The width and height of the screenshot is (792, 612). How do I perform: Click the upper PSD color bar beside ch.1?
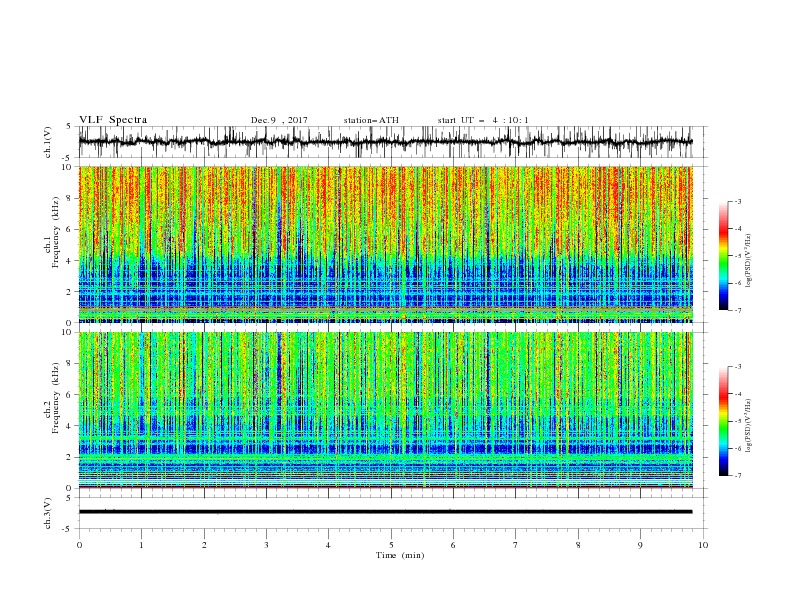723,256
